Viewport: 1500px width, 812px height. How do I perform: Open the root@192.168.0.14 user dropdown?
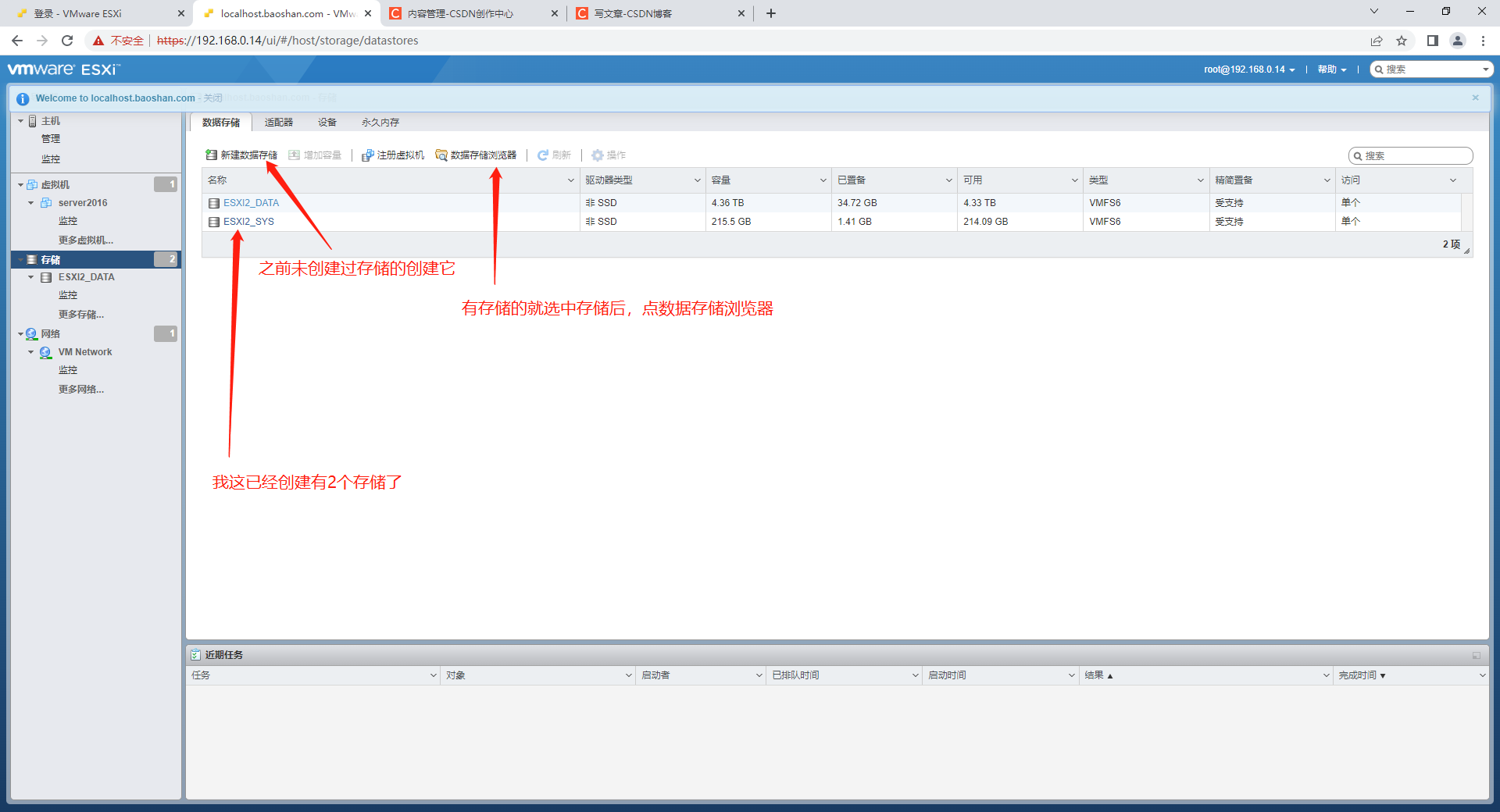pos(1249,69)
